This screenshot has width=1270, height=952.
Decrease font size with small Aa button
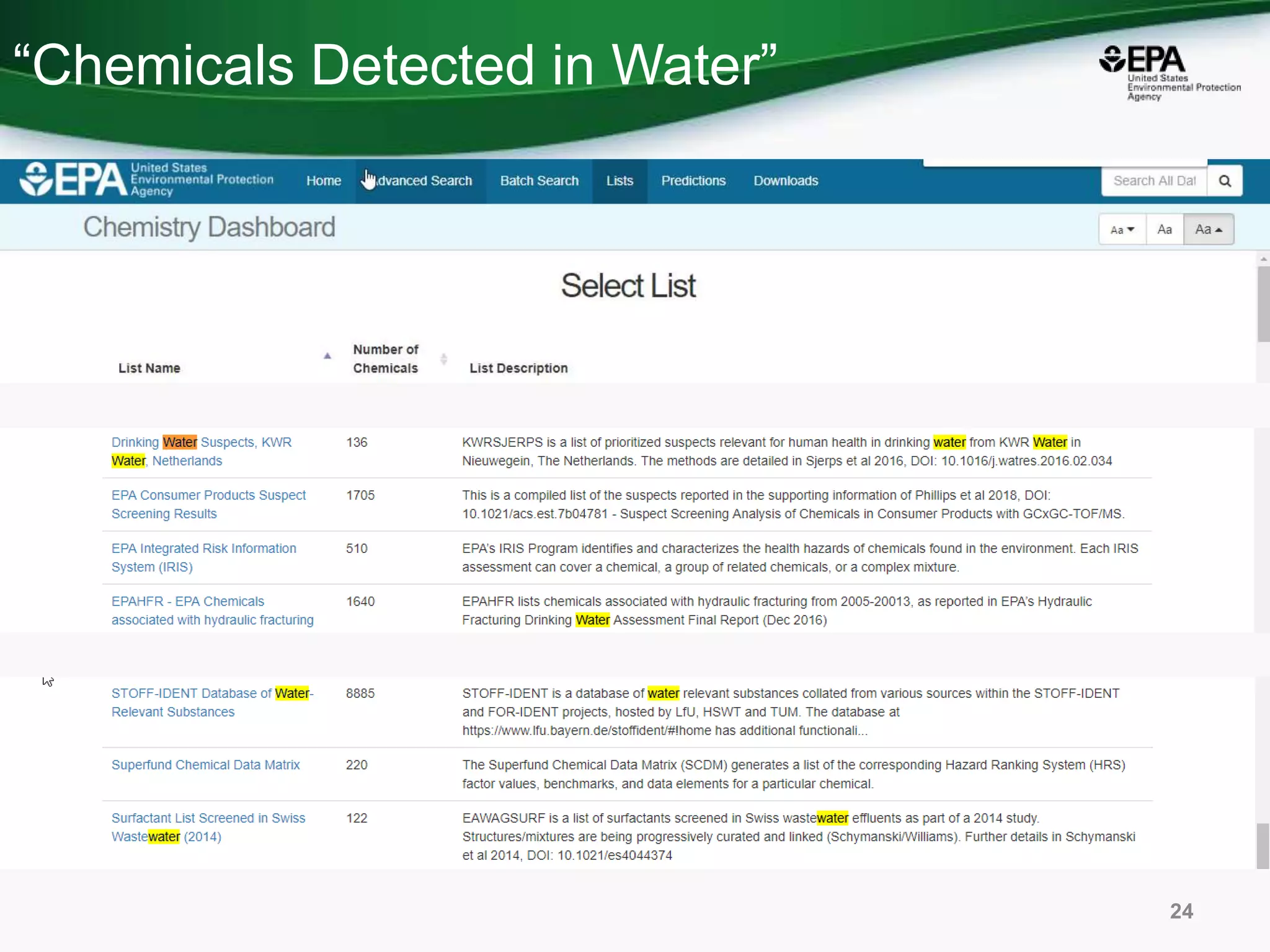point(1122,229)
